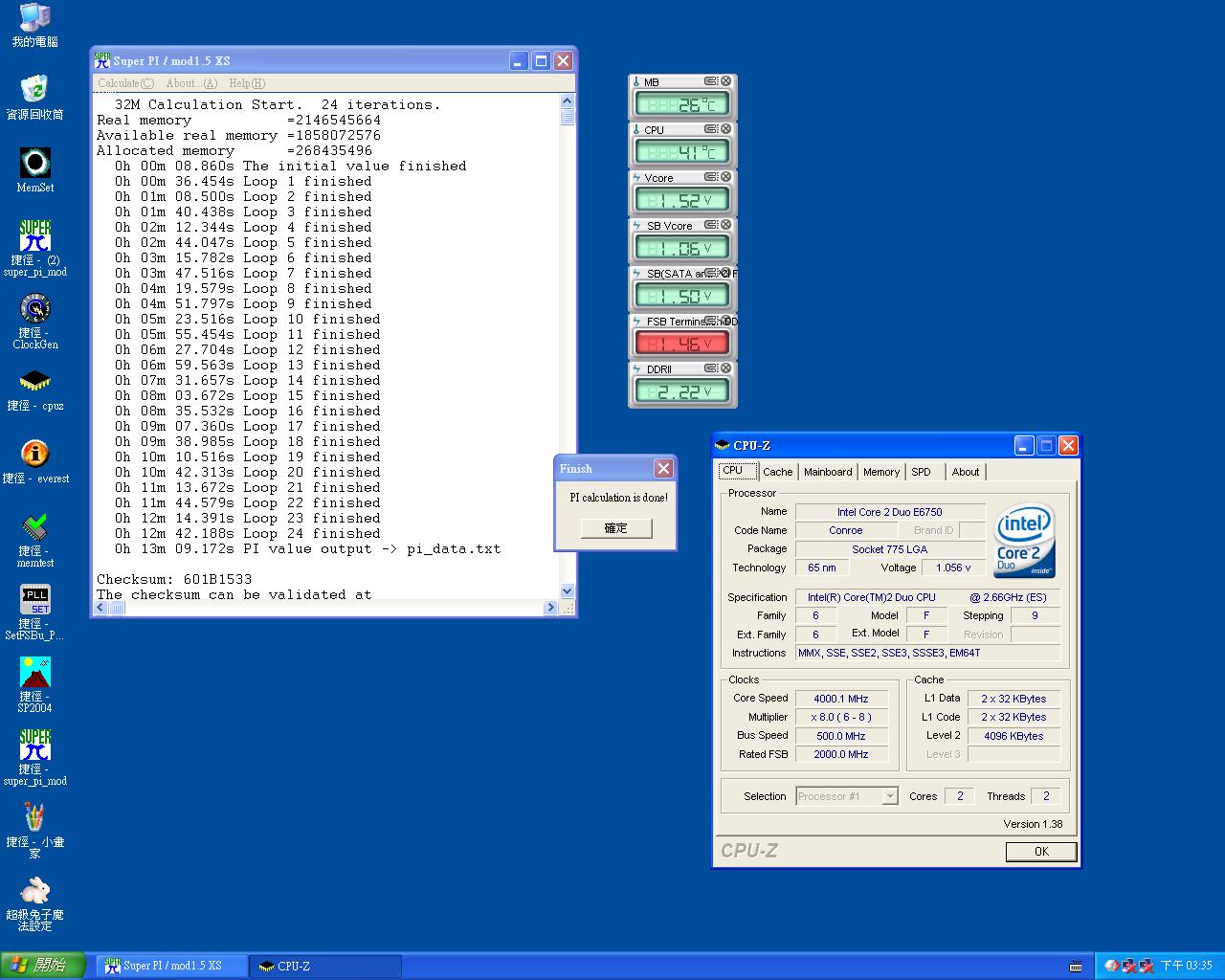Click the Bus Speed 500.0 MHz value
Image resolution: width=1225 pixels, height=980 pixels.
pyautogui.click(x=841, y=736)
